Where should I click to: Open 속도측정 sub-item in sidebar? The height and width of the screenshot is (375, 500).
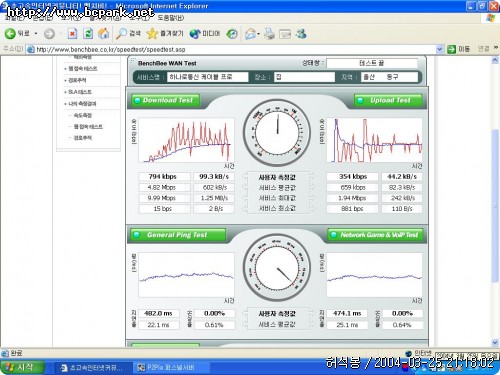click(83, 115)
